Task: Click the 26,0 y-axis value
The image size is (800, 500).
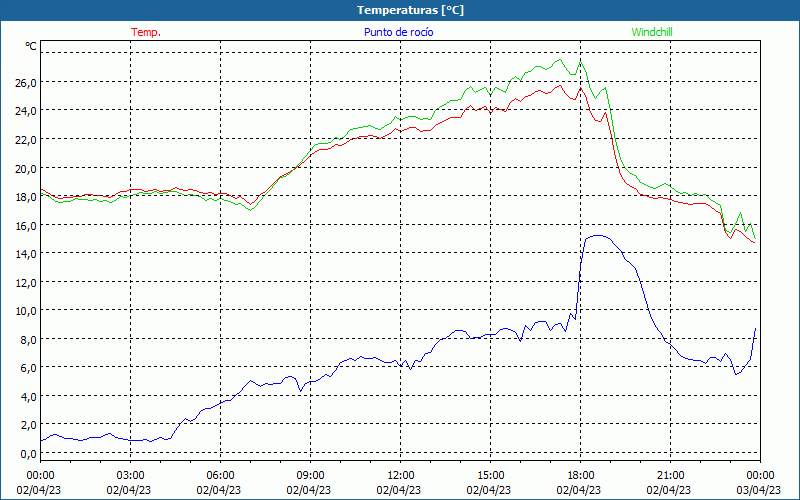Action: click(x=25, y=82)
